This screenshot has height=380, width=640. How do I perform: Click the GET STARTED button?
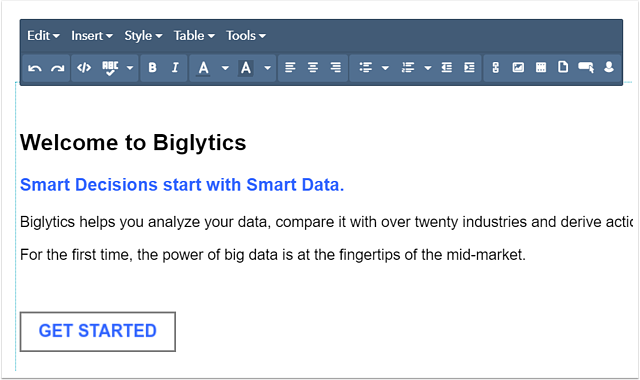tap(98, 331)
